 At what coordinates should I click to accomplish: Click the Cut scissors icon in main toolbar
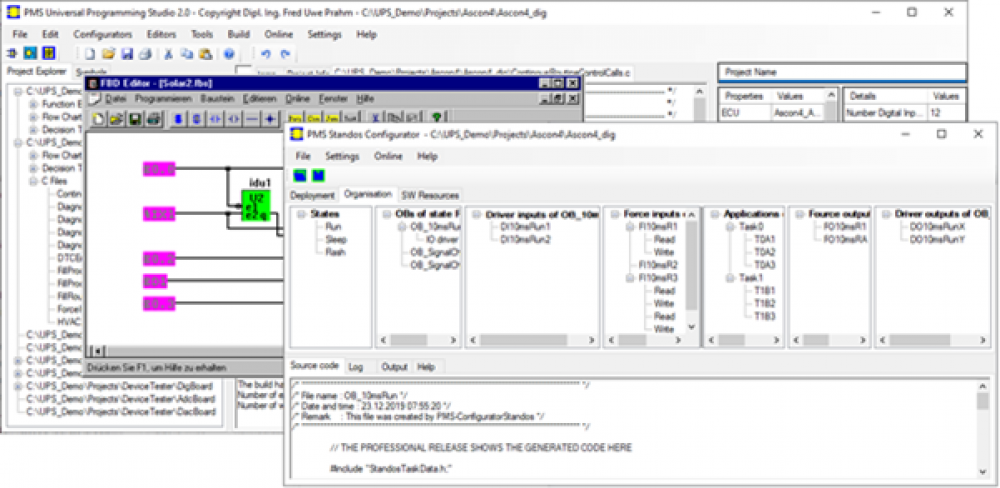[169, 53]
